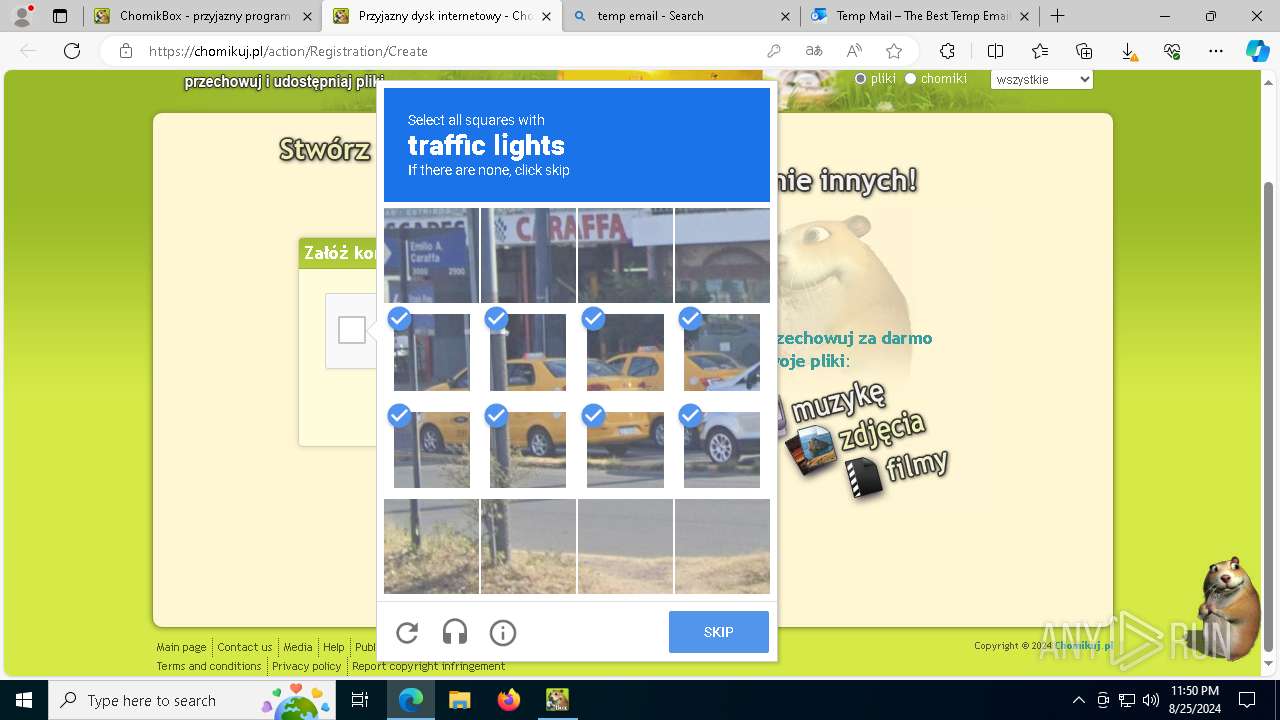
Task: Open the Main page footer link
Action: tap(181, 647)
